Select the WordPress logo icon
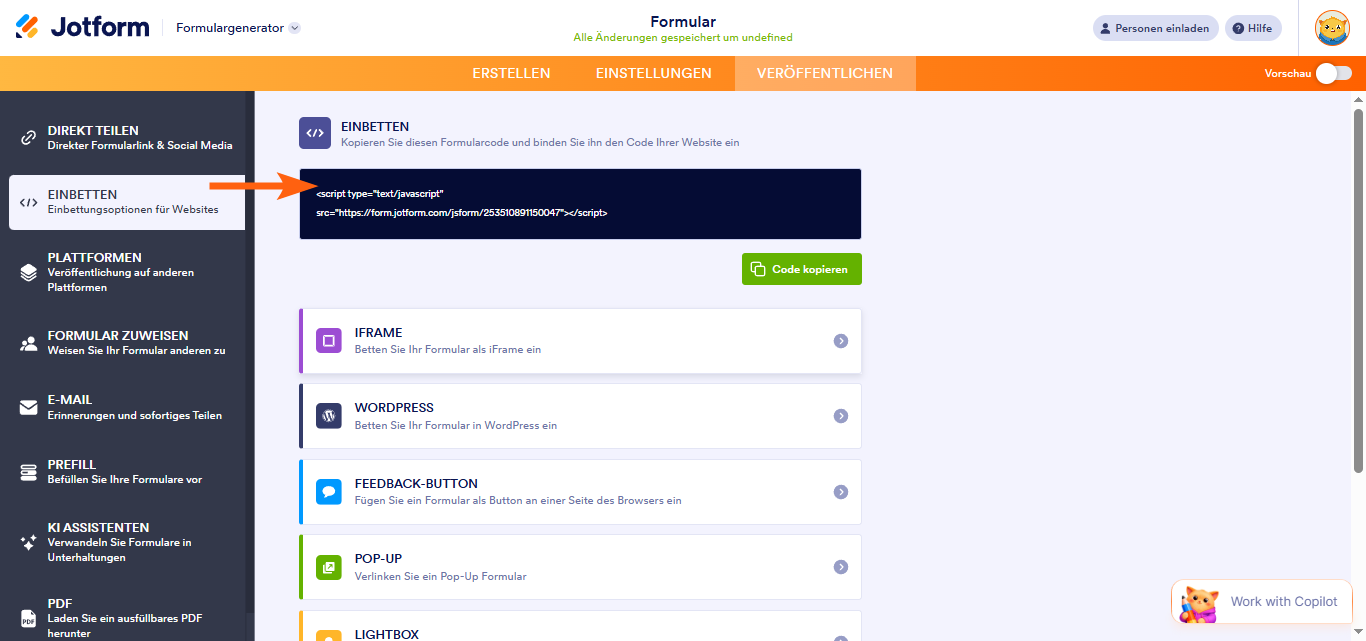The width and height of the screenshot is (1366, 641). 329,415
